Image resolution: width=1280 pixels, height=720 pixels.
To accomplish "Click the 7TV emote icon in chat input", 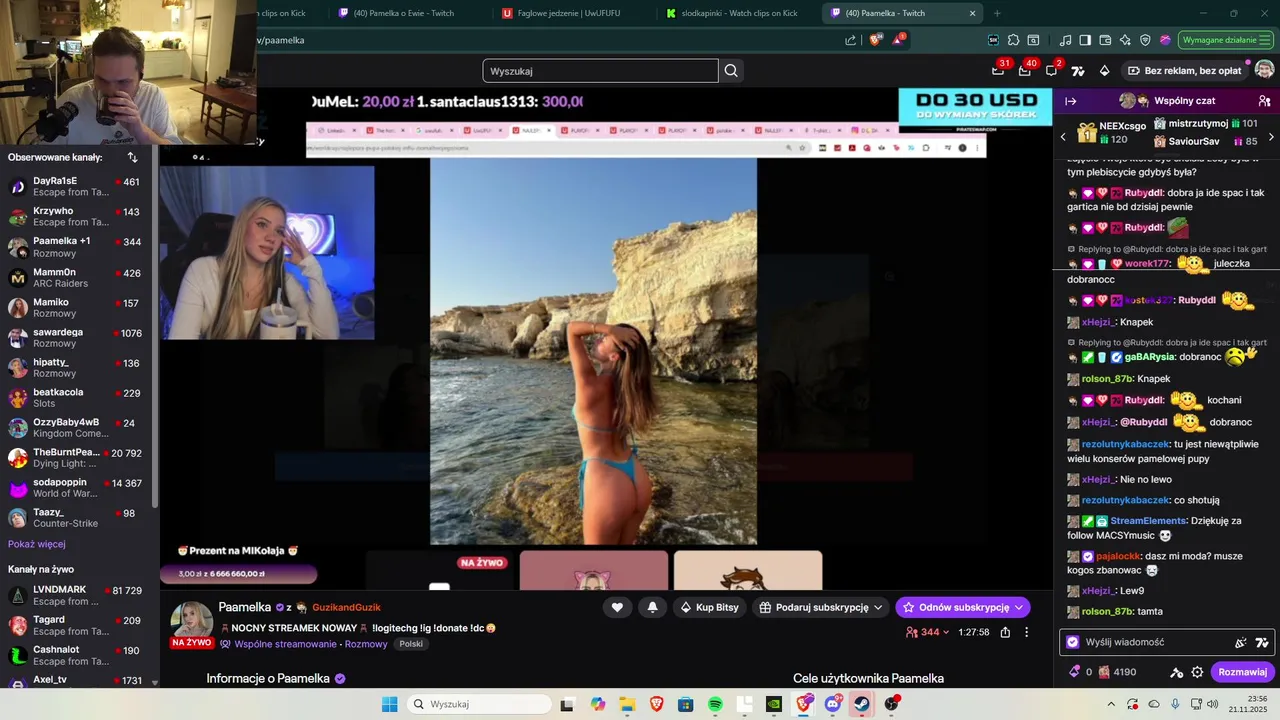I will tap(1262, 642).
